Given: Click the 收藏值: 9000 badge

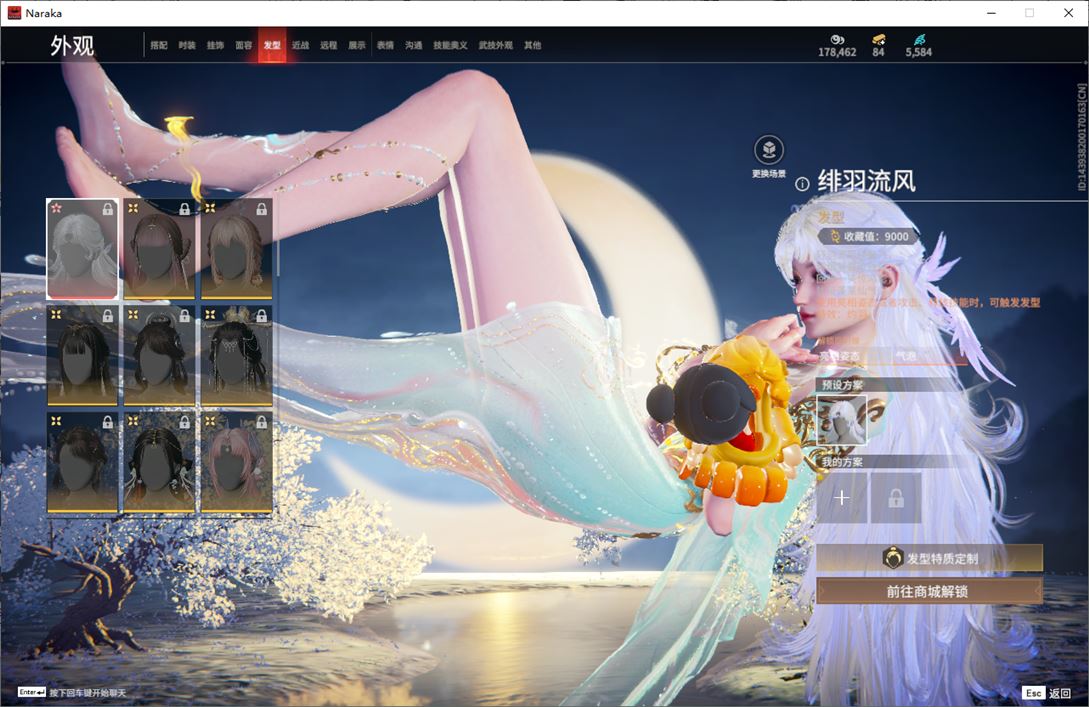Looking at the screenshot, I should pyautogui.click(x=870, y=236).
